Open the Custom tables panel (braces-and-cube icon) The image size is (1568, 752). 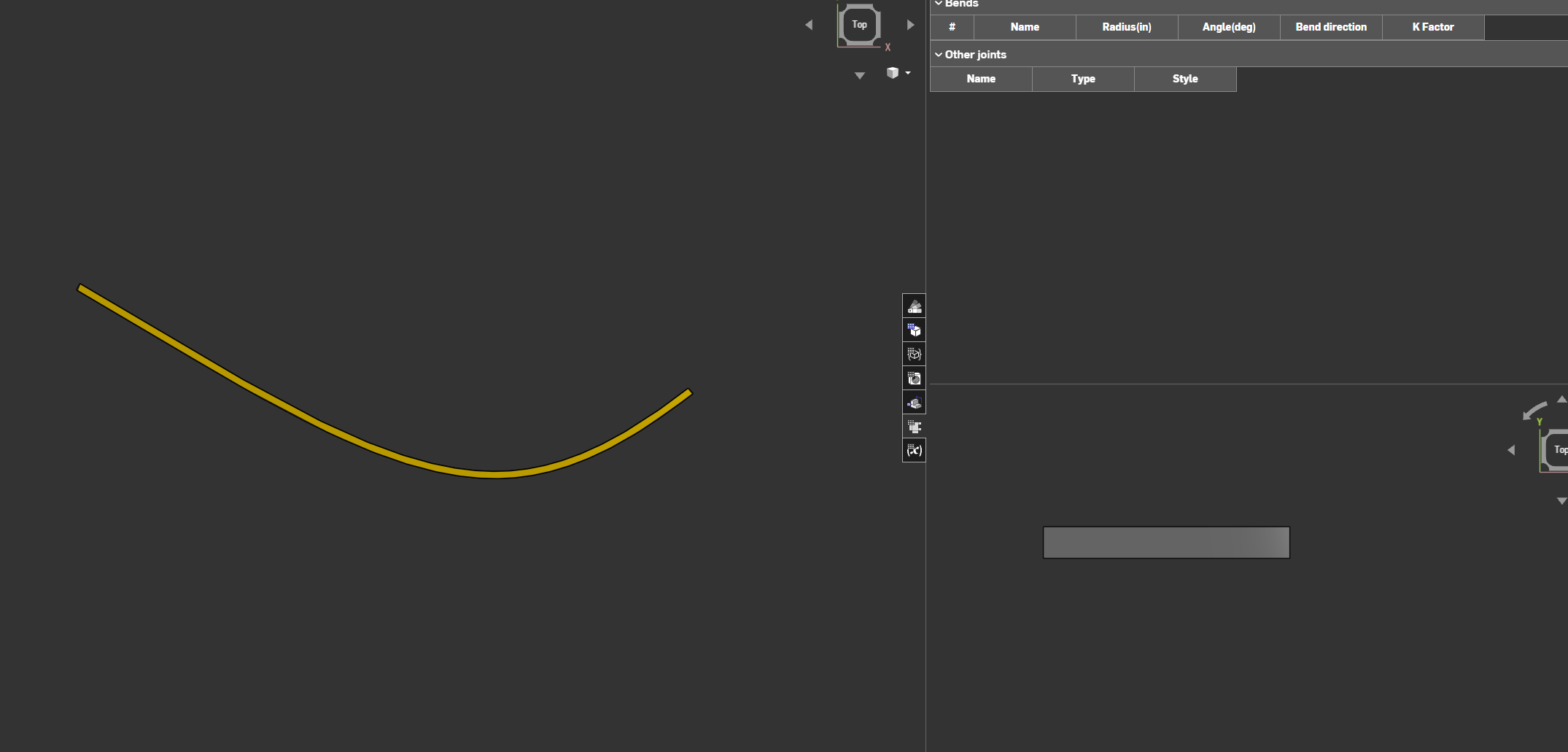pyautogui.click(x=914, y=354)
